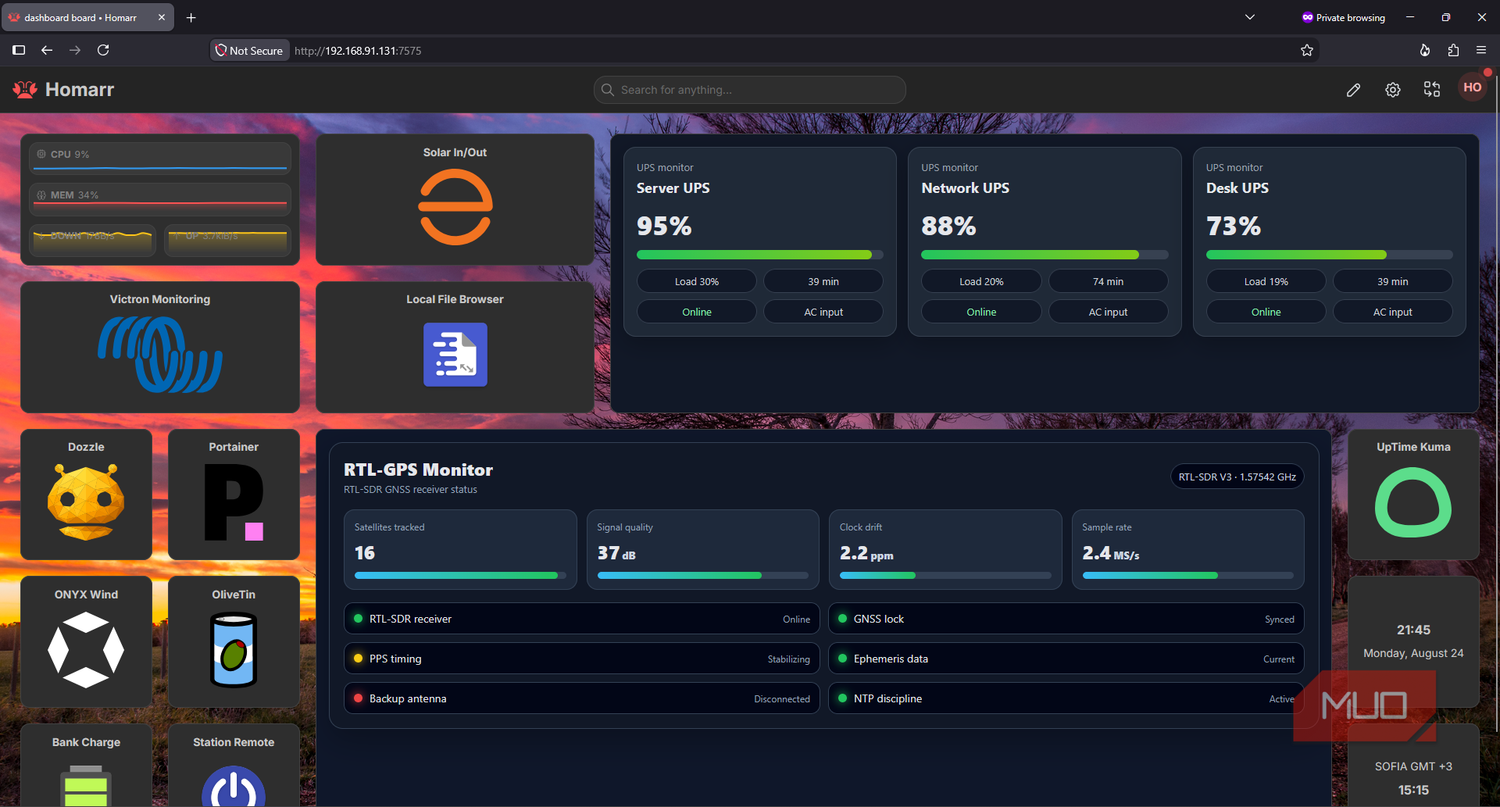Click the RTL-GPS Monitor heading
The width and height of the screenshot is (1500, 807).
click(x=418, y=470)
